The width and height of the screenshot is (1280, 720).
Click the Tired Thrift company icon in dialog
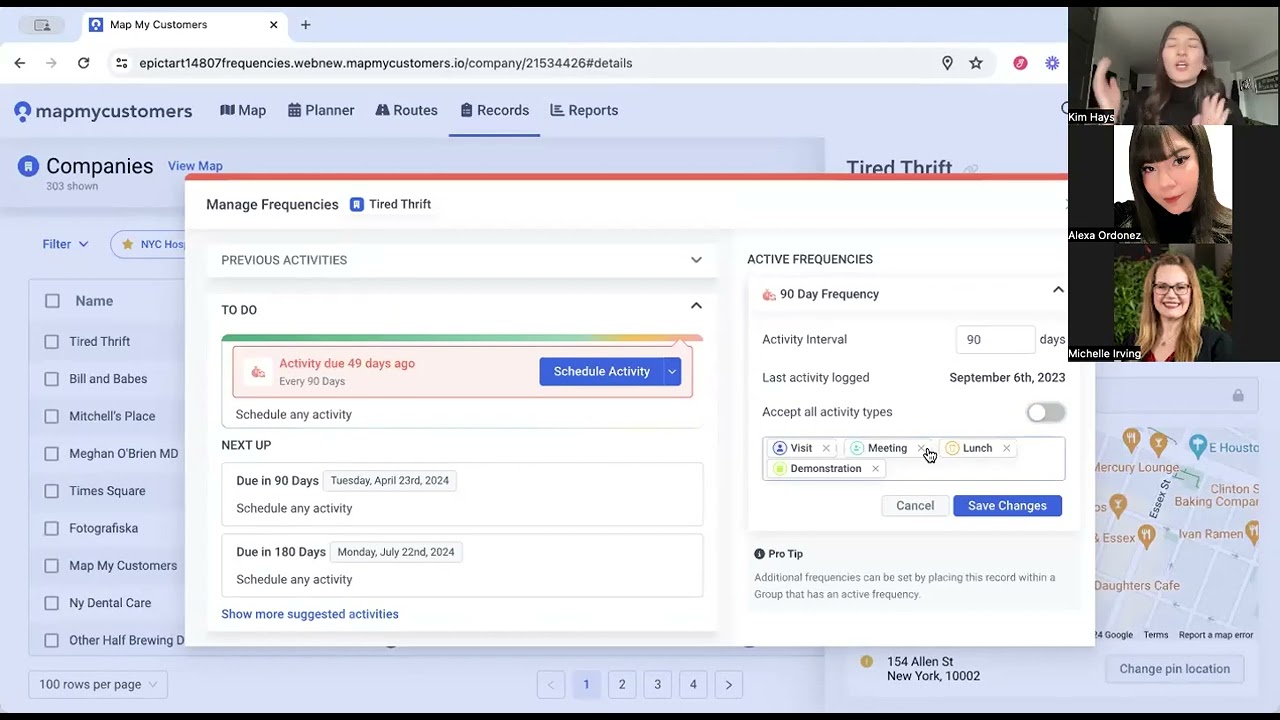point(357,204)
